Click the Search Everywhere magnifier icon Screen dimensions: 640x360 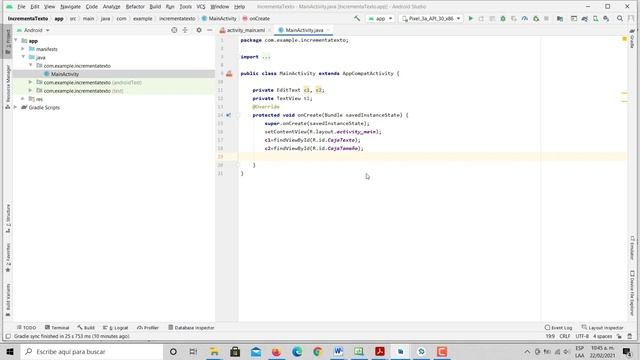620,18
